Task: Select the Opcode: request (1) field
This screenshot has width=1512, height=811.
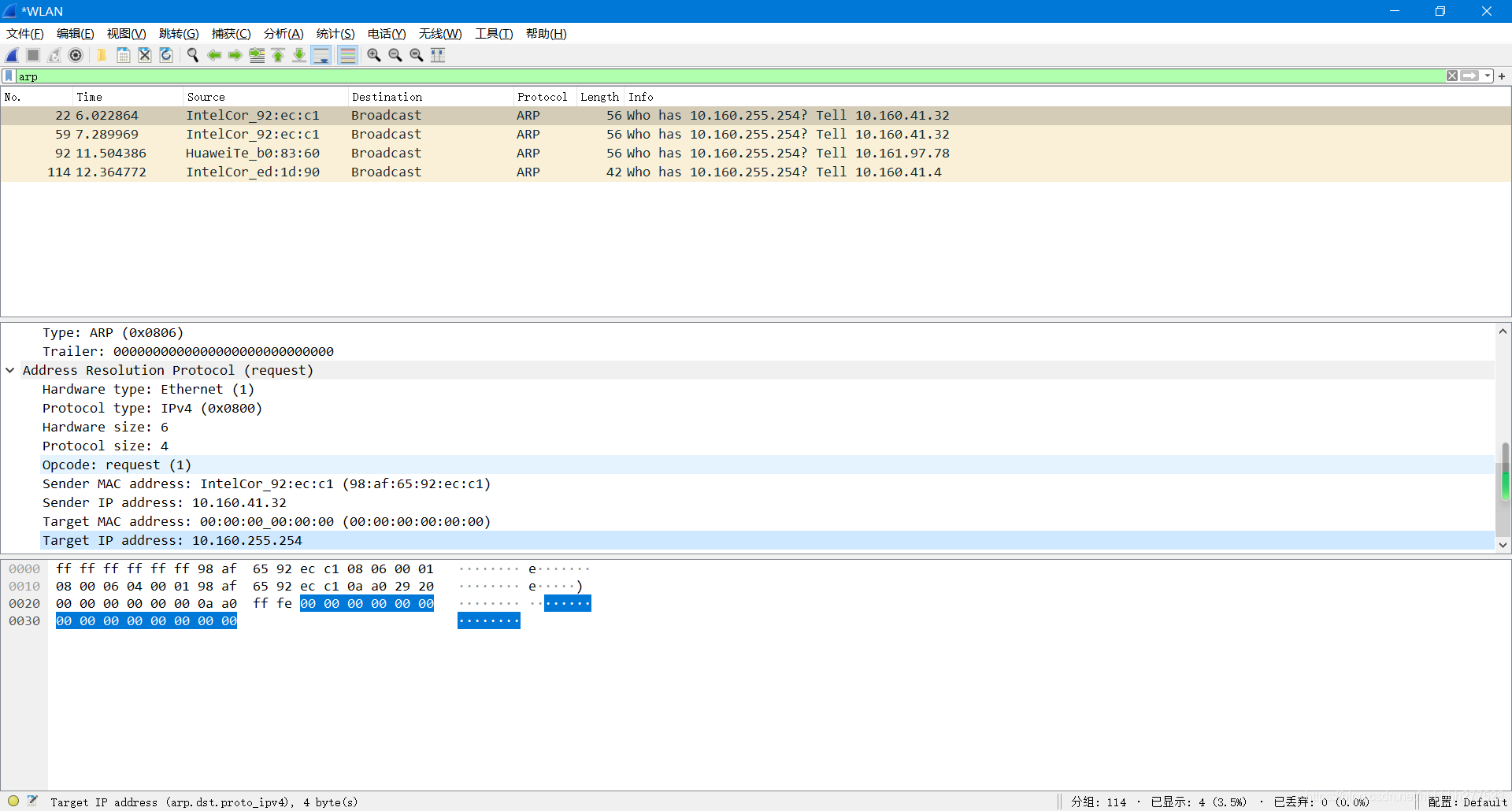Action: 767,465
